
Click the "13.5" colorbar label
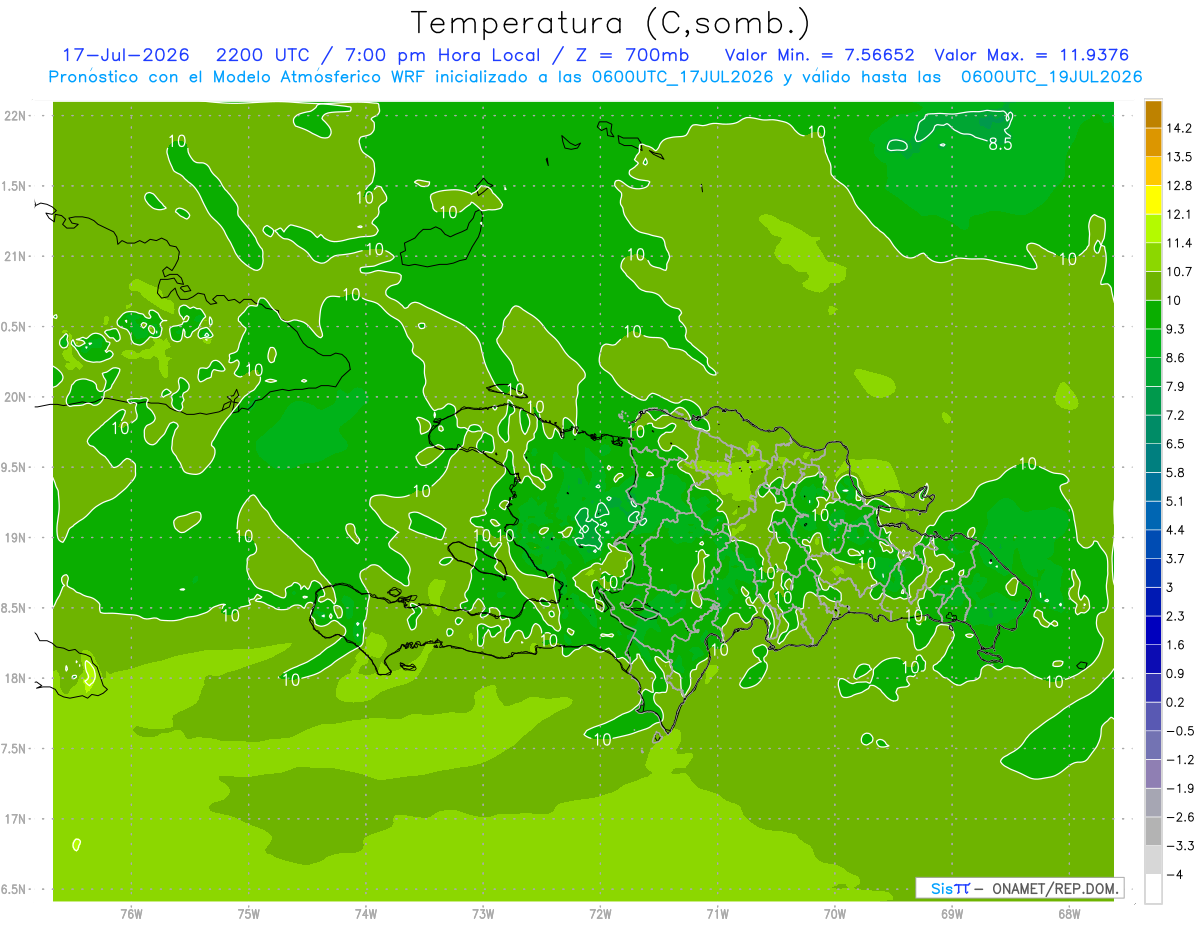click(x=1179, y=157)
